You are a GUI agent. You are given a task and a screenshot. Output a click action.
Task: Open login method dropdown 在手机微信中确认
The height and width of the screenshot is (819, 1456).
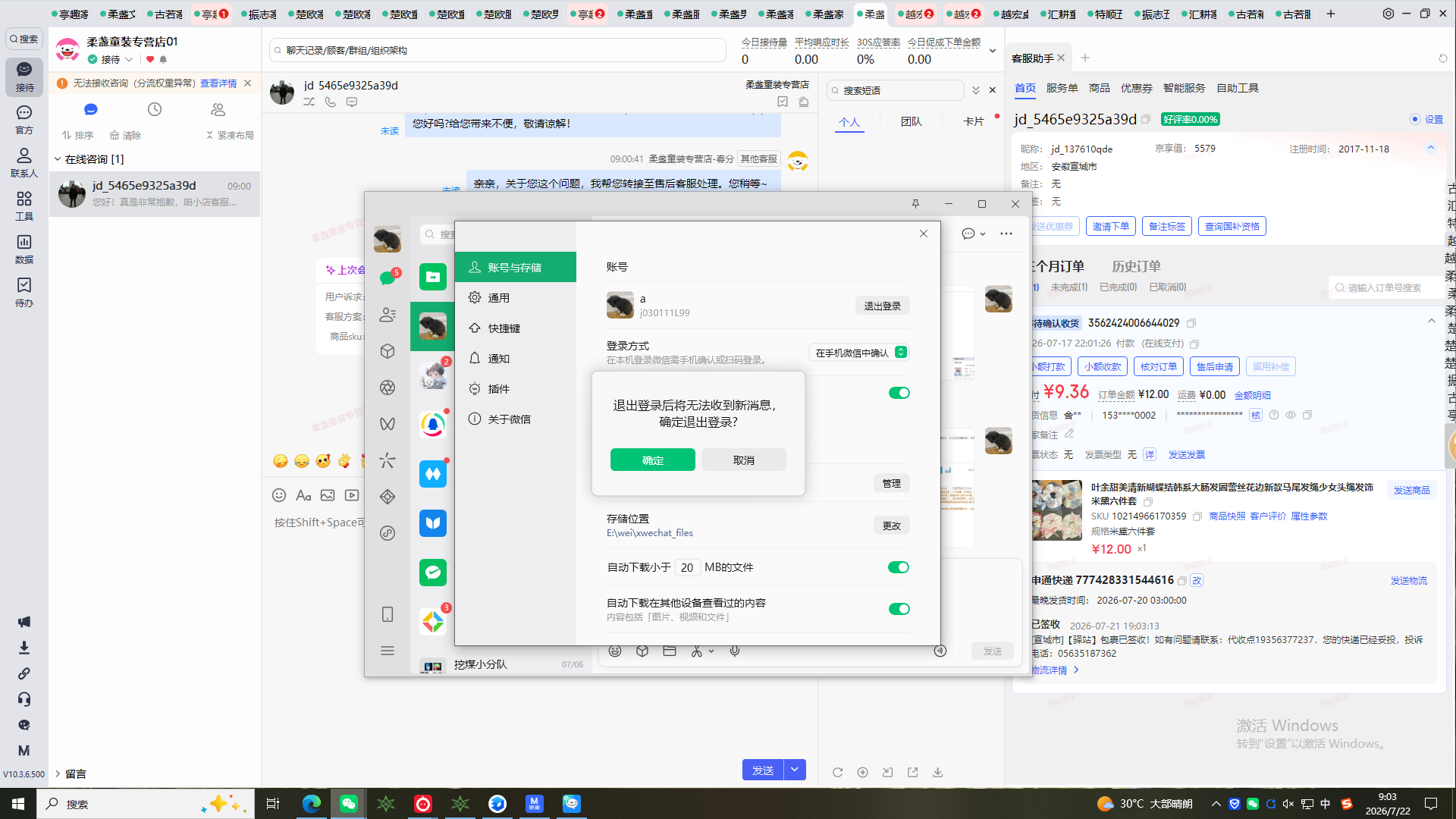860,353
